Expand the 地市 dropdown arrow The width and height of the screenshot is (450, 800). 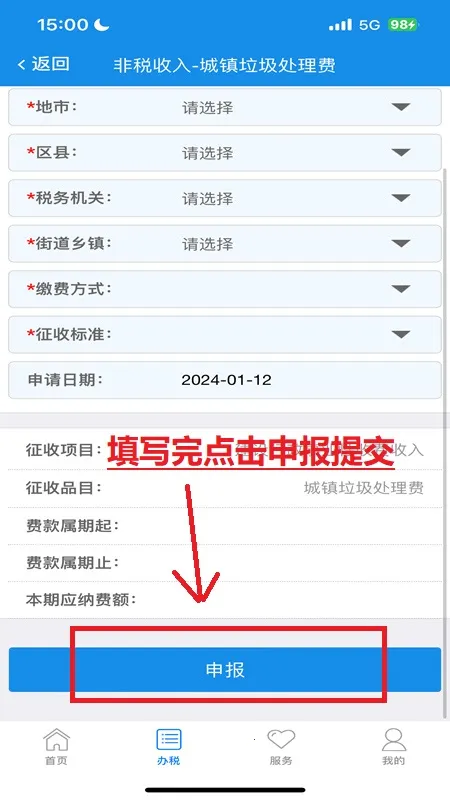401,107
